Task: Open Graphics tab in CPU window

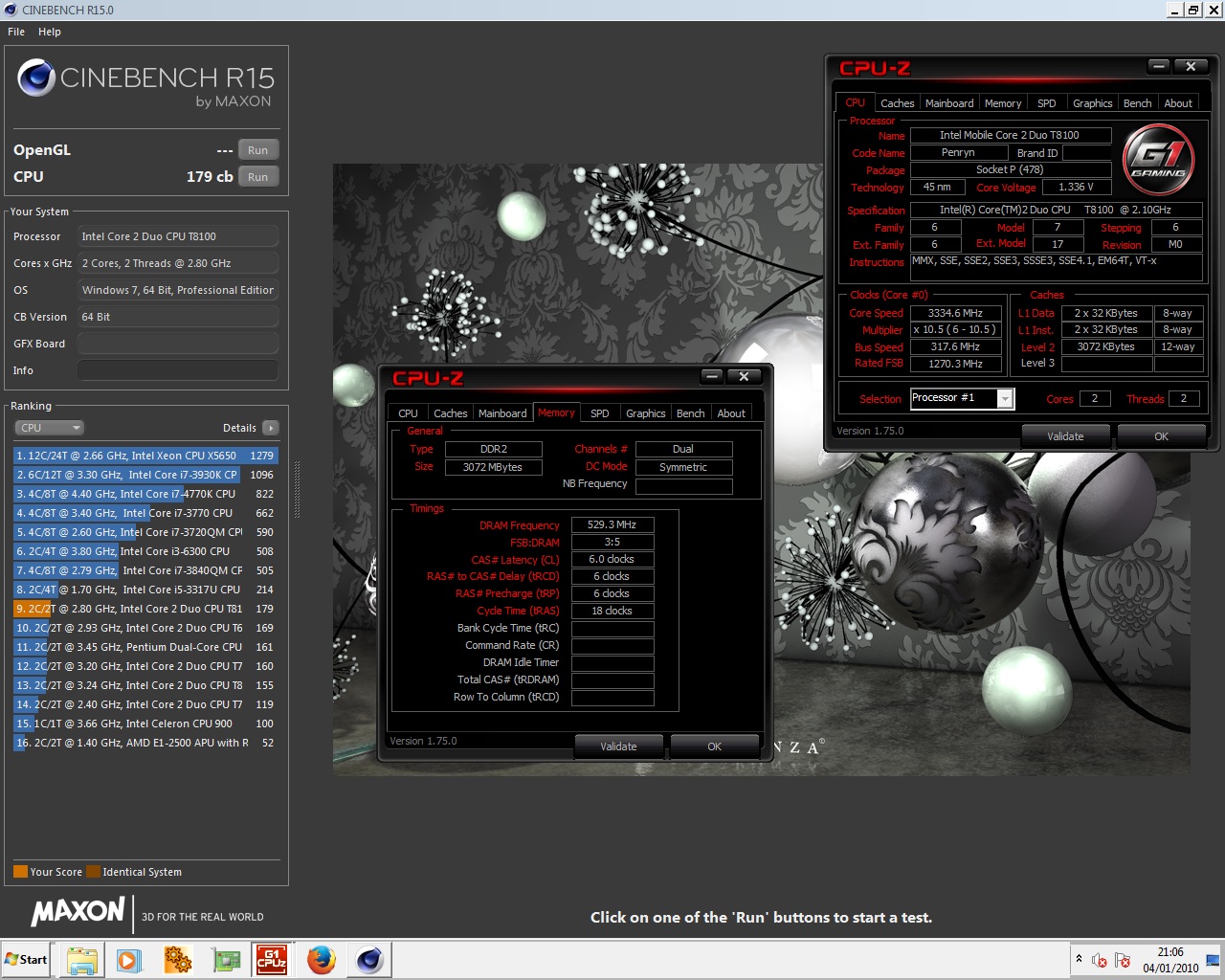Action: [x=1092, y=103]
